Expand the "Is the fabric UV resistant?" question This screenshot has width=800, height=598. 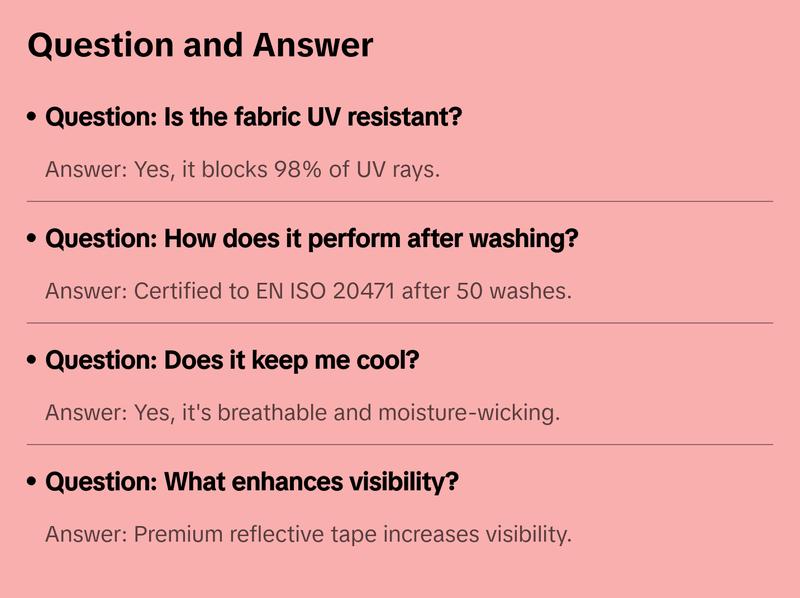pos(254,118)
